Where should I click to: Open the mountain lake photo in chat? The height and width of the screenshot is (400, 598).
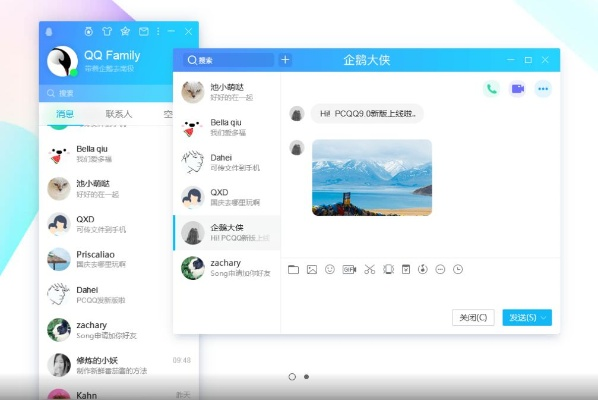coord(372,178)
